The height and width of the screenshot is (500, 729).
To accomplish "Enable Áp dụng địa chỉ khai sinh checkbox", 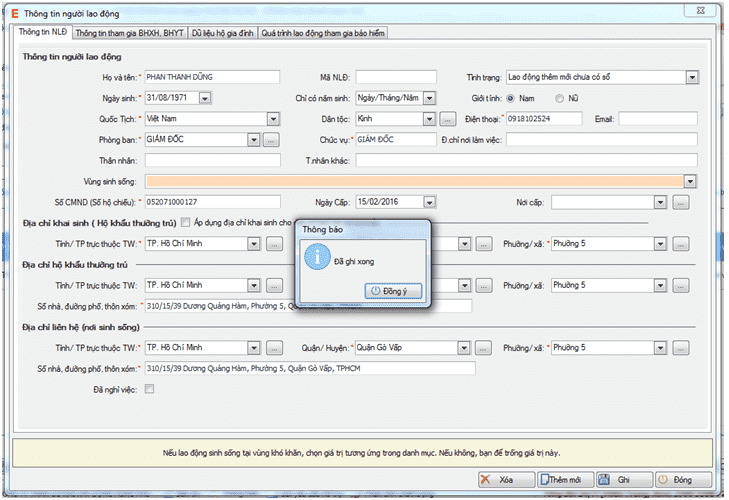I will click(185, 222).
